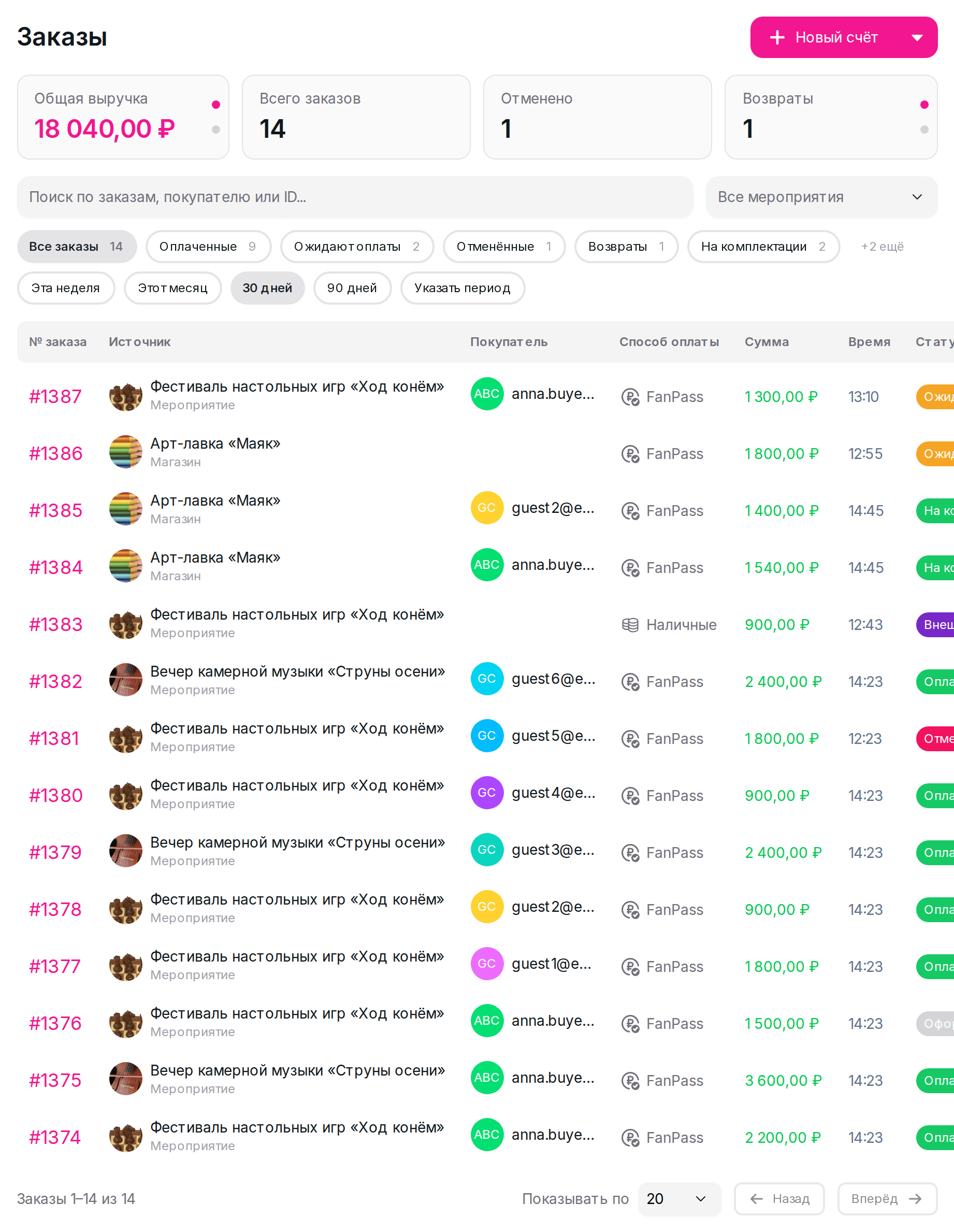Viewport: 954px width, 1232px height.
Task: Open Указать период date picker
Action: (462, 288)
